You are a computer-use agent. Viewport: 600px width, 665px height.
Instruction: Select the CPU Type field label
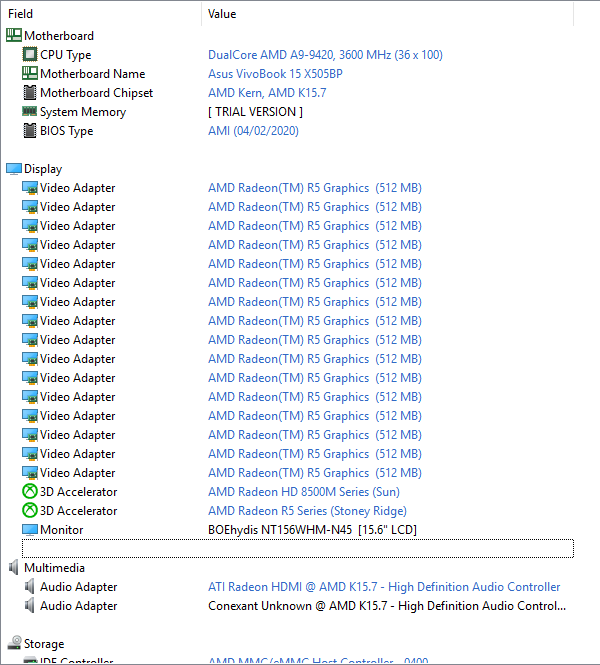(x=65, y=55)
